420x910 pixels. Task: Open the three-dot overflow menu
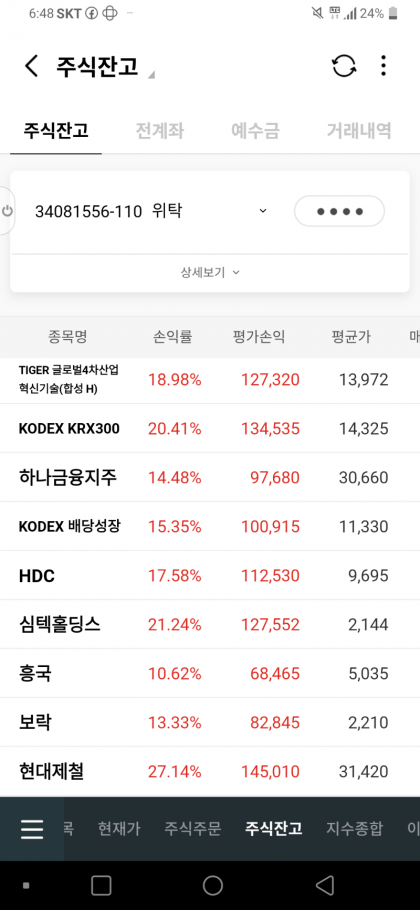(x=383, y=66)
